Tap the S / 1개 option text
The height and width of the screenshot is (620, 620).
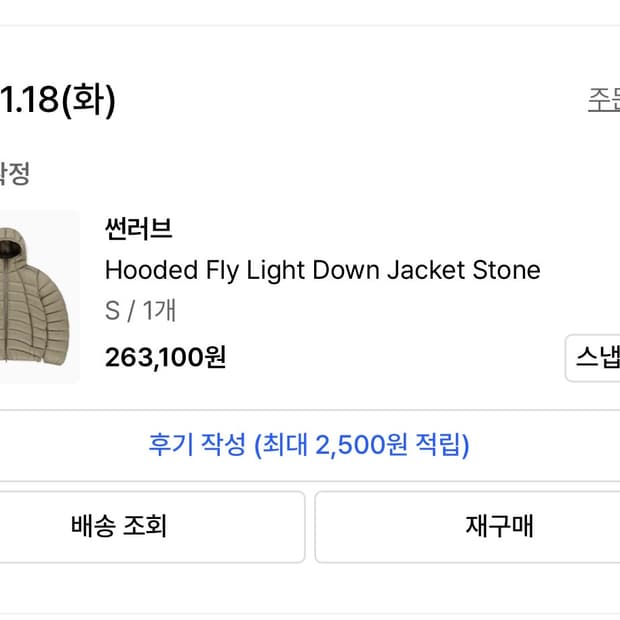(140, 311)
